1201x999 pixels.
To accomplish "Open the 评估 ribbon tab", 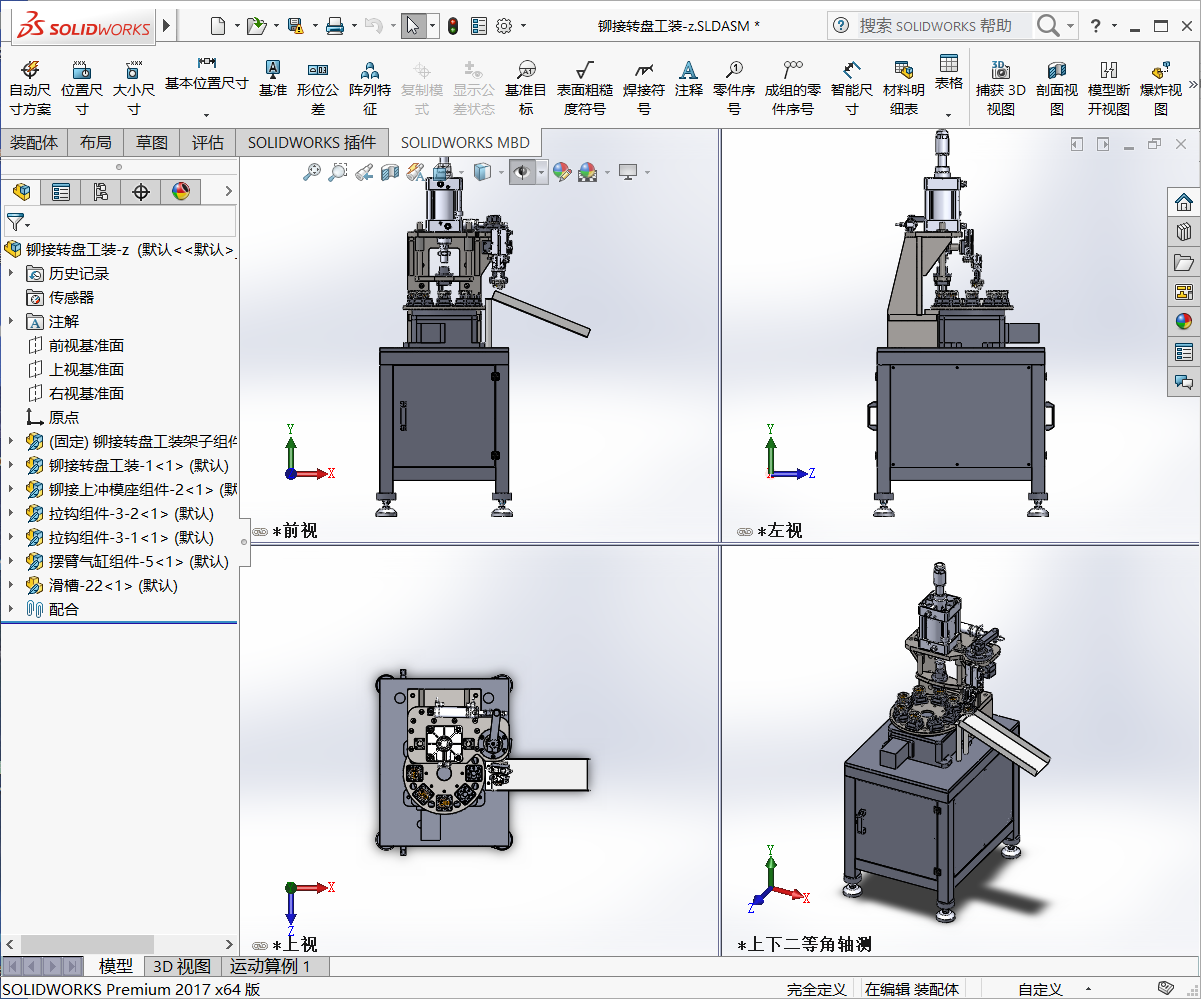I will pos(208,142).
